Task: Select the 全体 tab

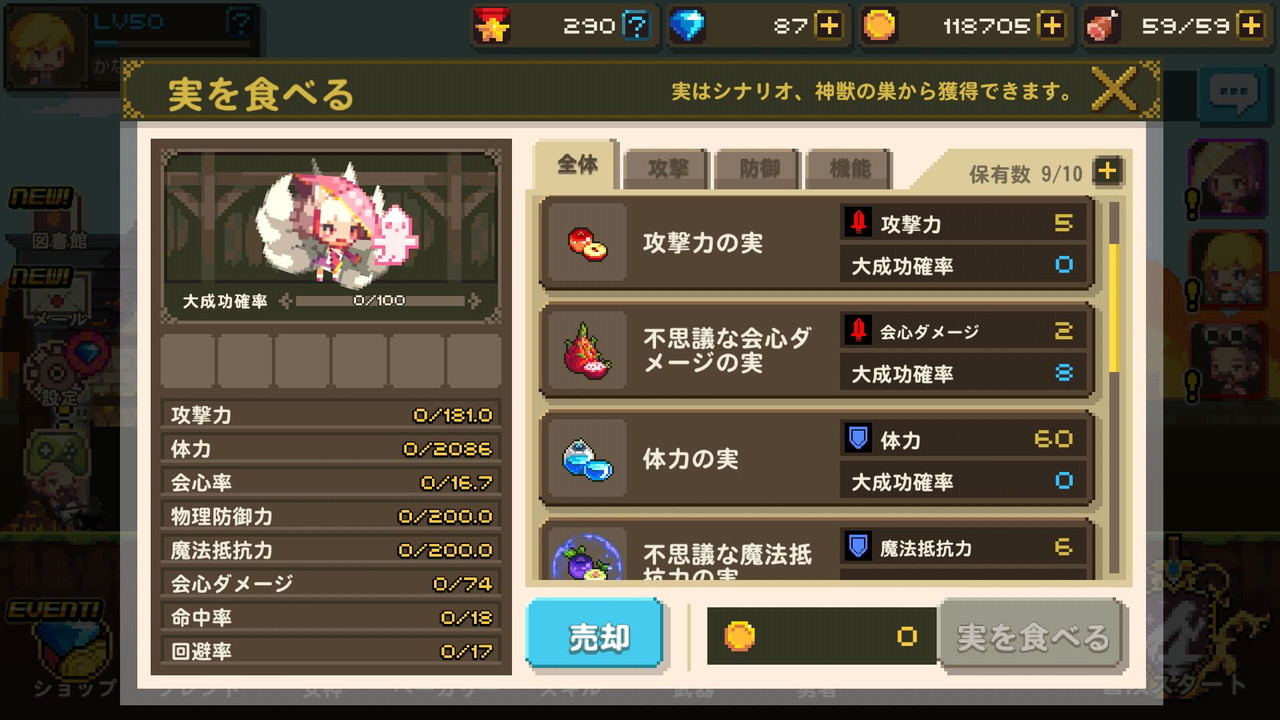Action: [x=577, y=166]
